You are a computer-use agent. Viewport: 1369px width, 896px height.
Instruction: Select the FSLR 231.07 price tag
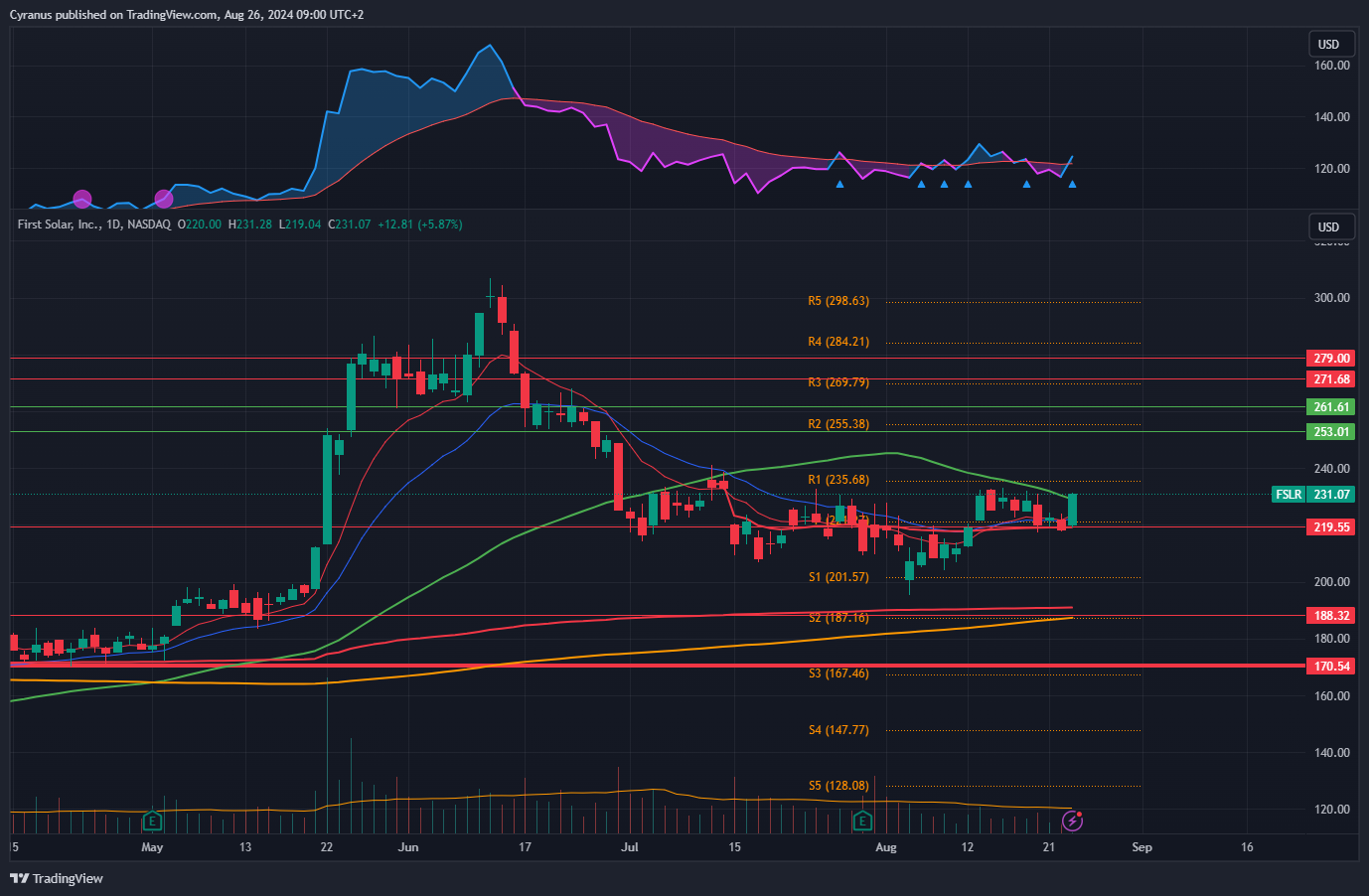[x=1313, y=494]
